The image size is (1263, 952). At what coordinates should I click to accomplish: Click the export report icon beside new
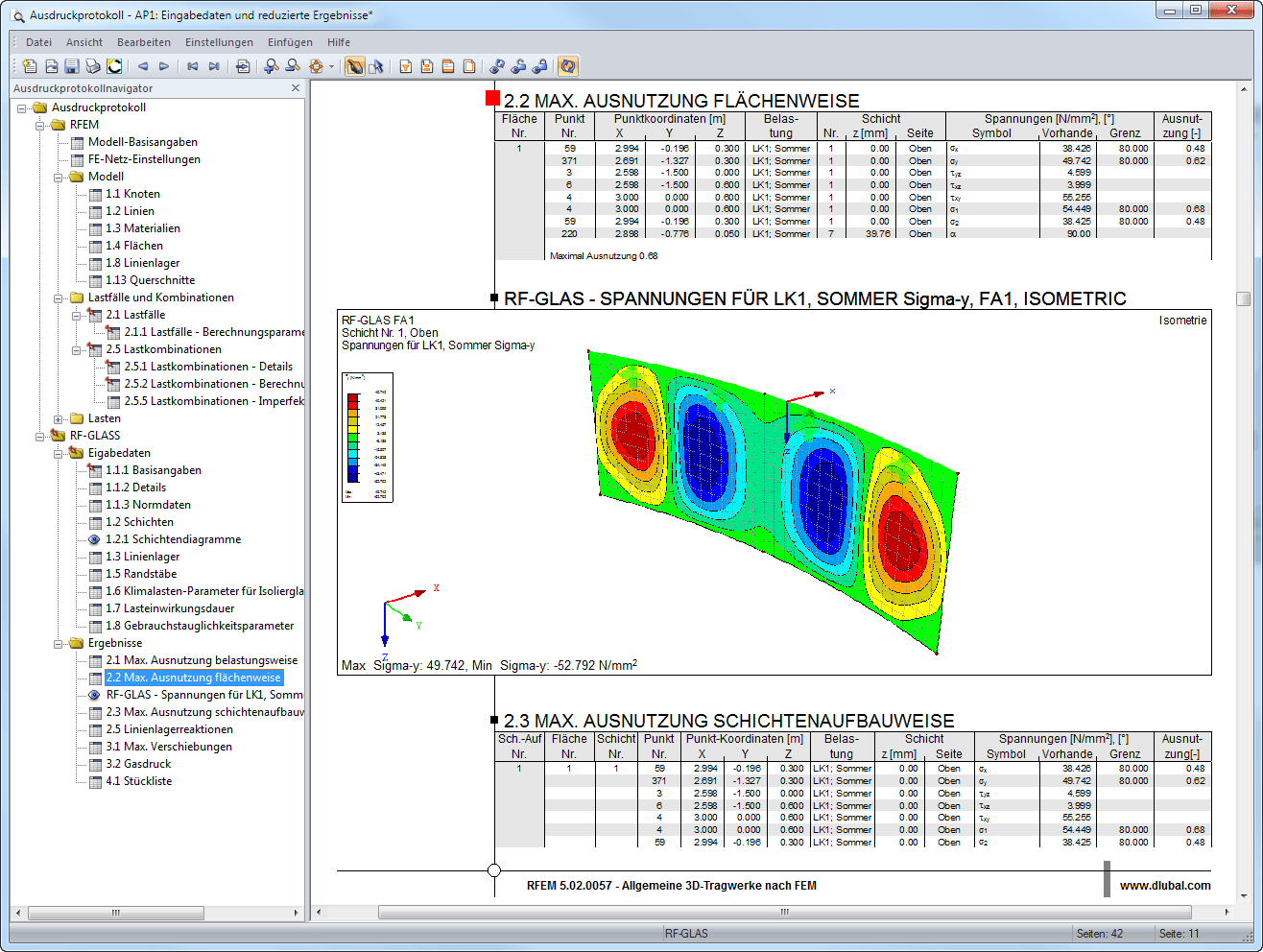pos(51,66)
